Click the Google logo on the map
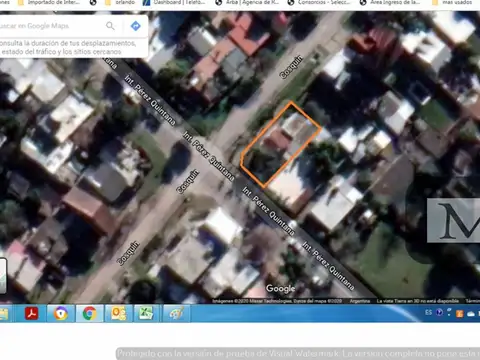 coord(280,288)
